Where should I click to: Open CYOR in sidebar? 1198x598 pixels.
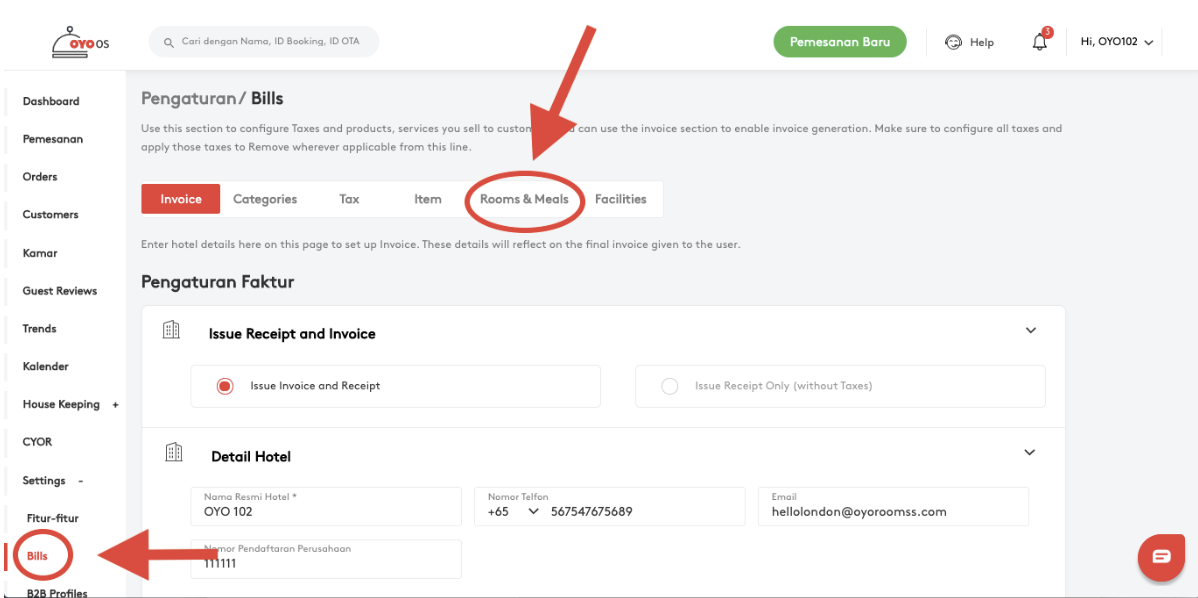(37, 442)
